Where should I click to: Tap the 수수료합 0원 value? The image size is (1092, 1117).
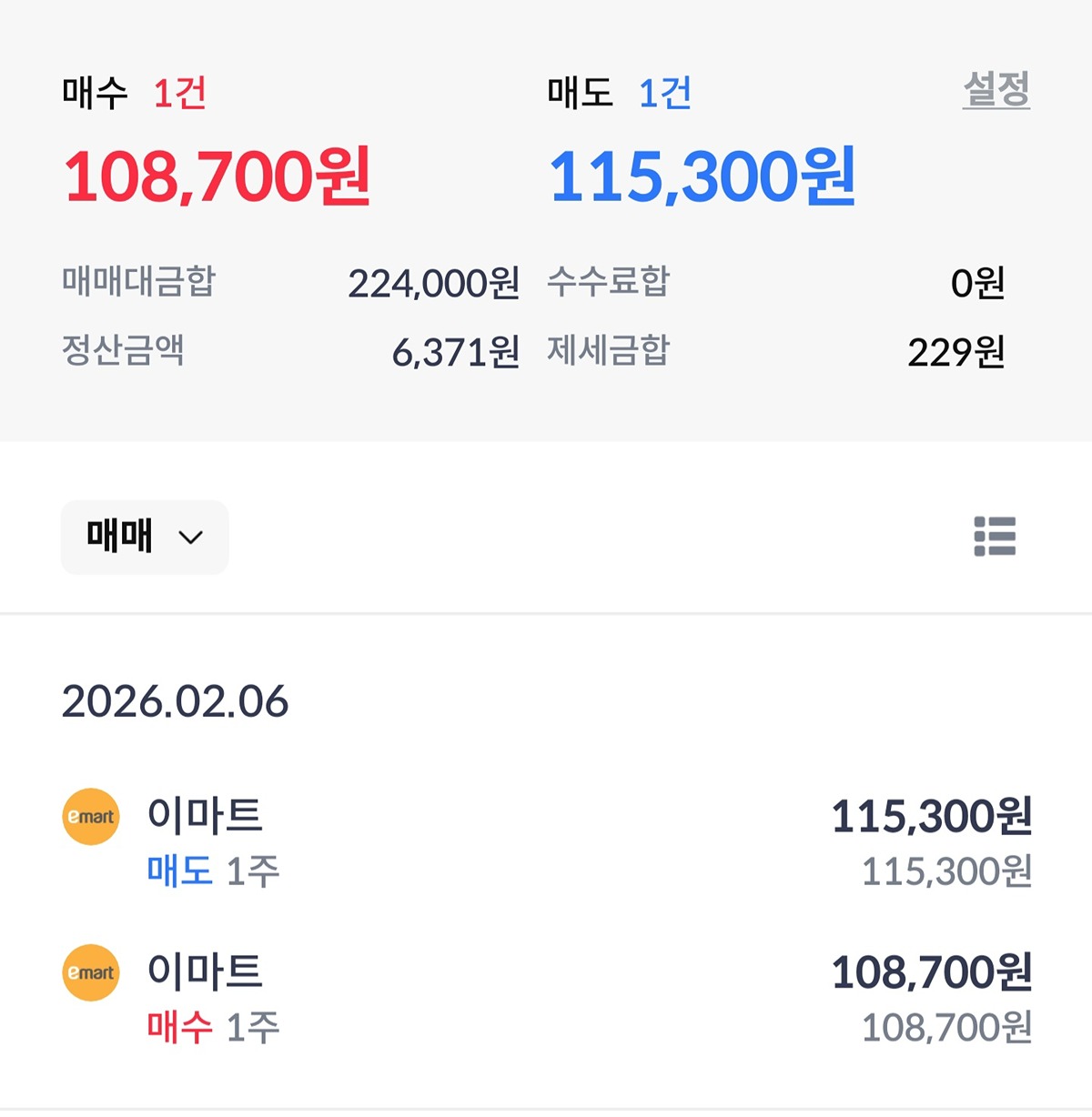coord(977,284)
